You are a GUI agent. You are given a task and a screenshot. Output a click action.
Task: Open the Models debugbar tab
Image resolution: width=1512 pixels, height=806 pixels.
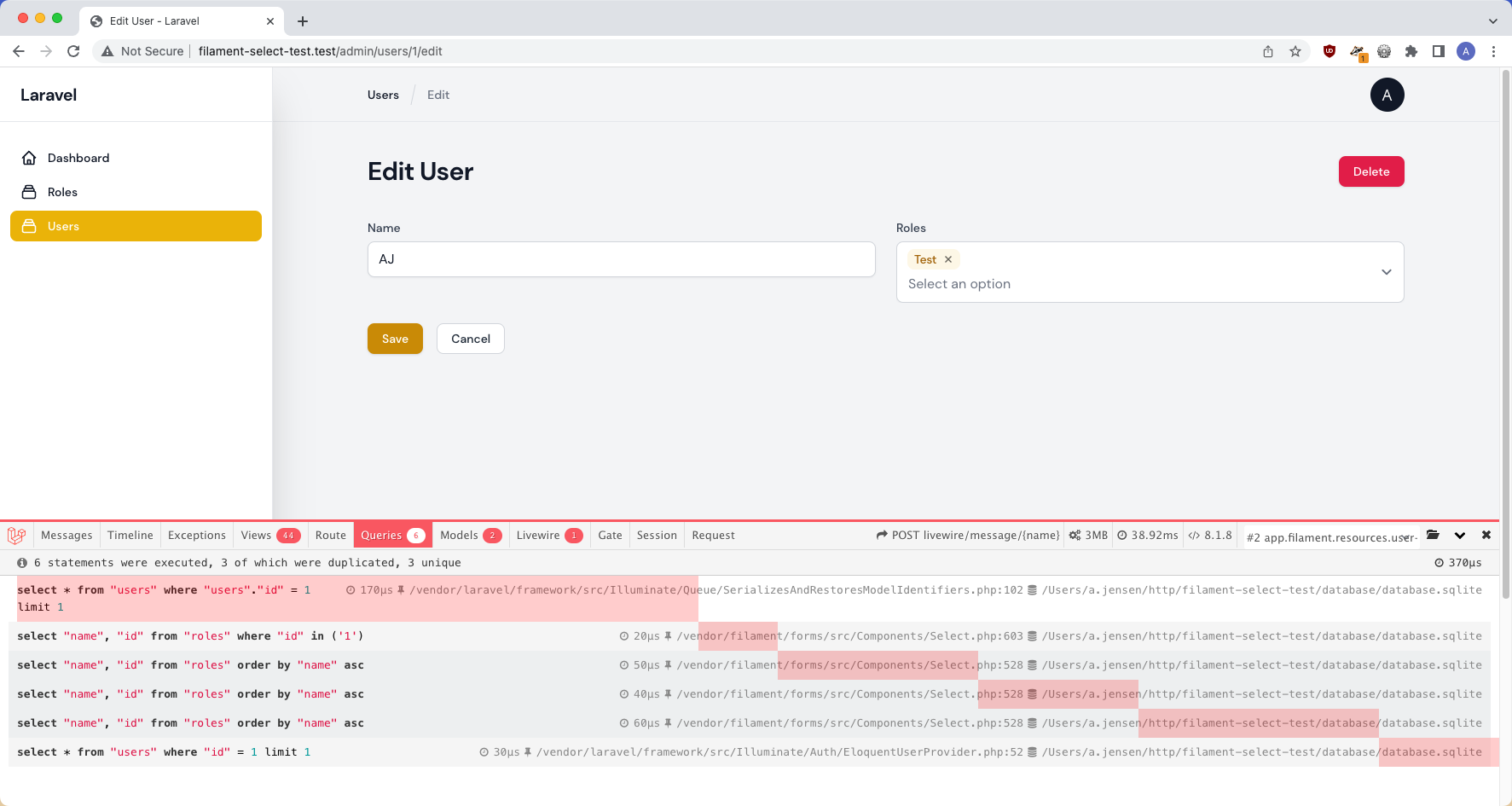tap(471, 536)
